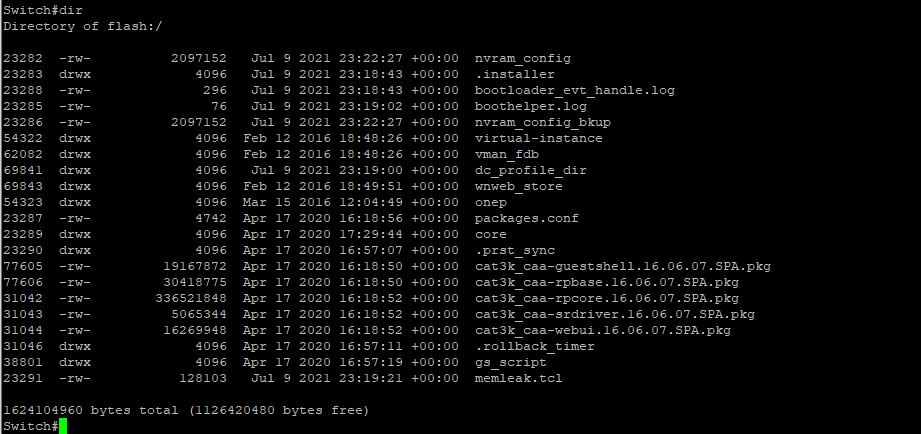Select cat3k_caa-webui.16.06.07.SPA.pkg entry

click(603, 331)
